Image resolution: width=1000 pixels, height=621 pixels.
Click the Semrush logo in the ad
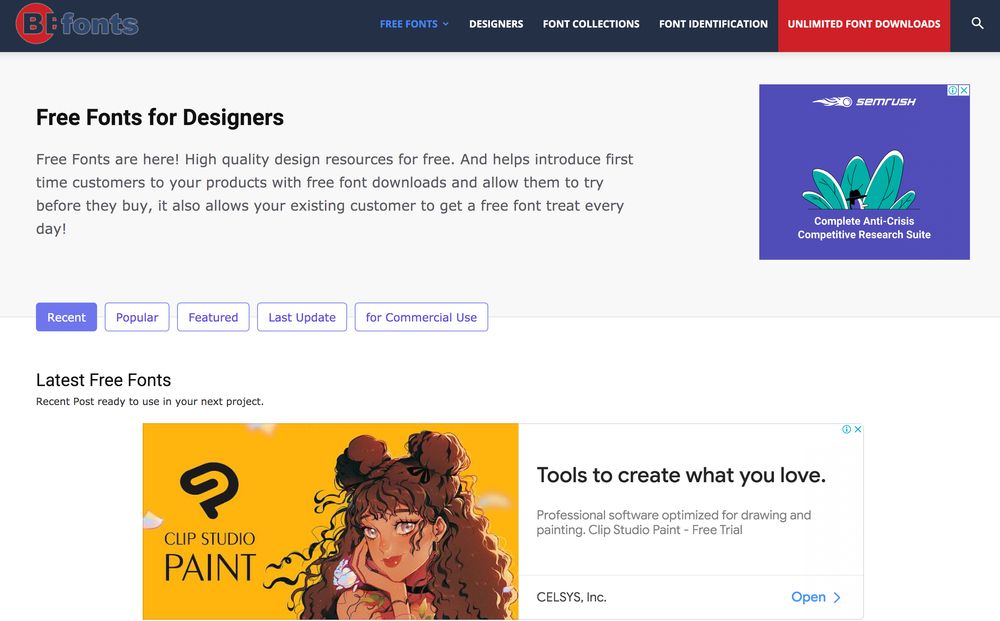click(x=864, y=102)
